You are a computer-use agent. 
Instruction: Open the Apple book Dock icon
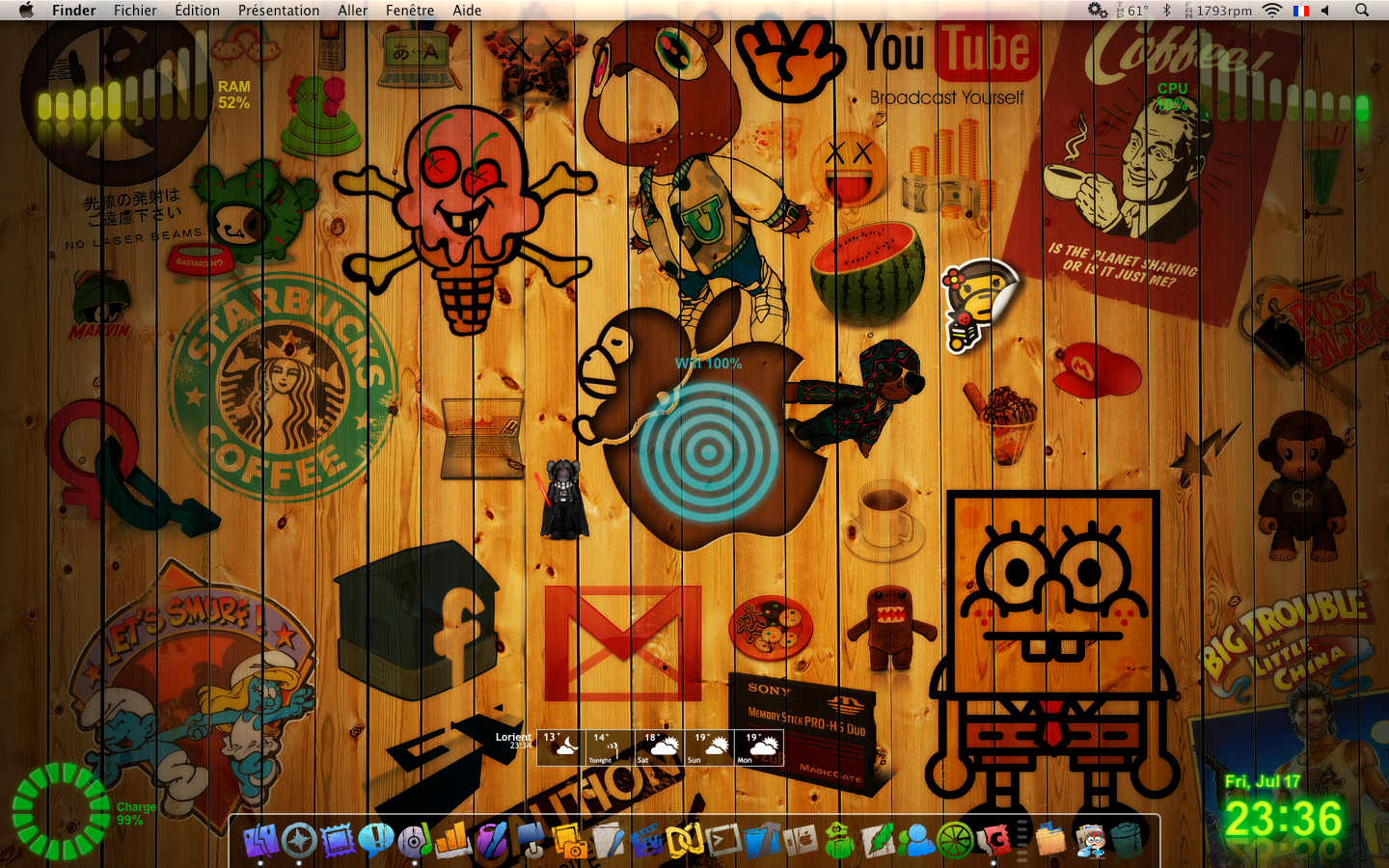click(801, 841)
